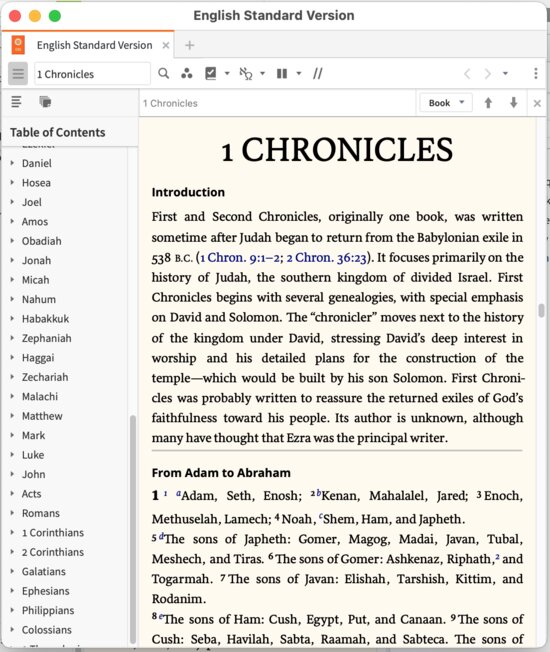Close the locator bar with X
The width and height of the screenshot is (550, 652).
point(537,103)
